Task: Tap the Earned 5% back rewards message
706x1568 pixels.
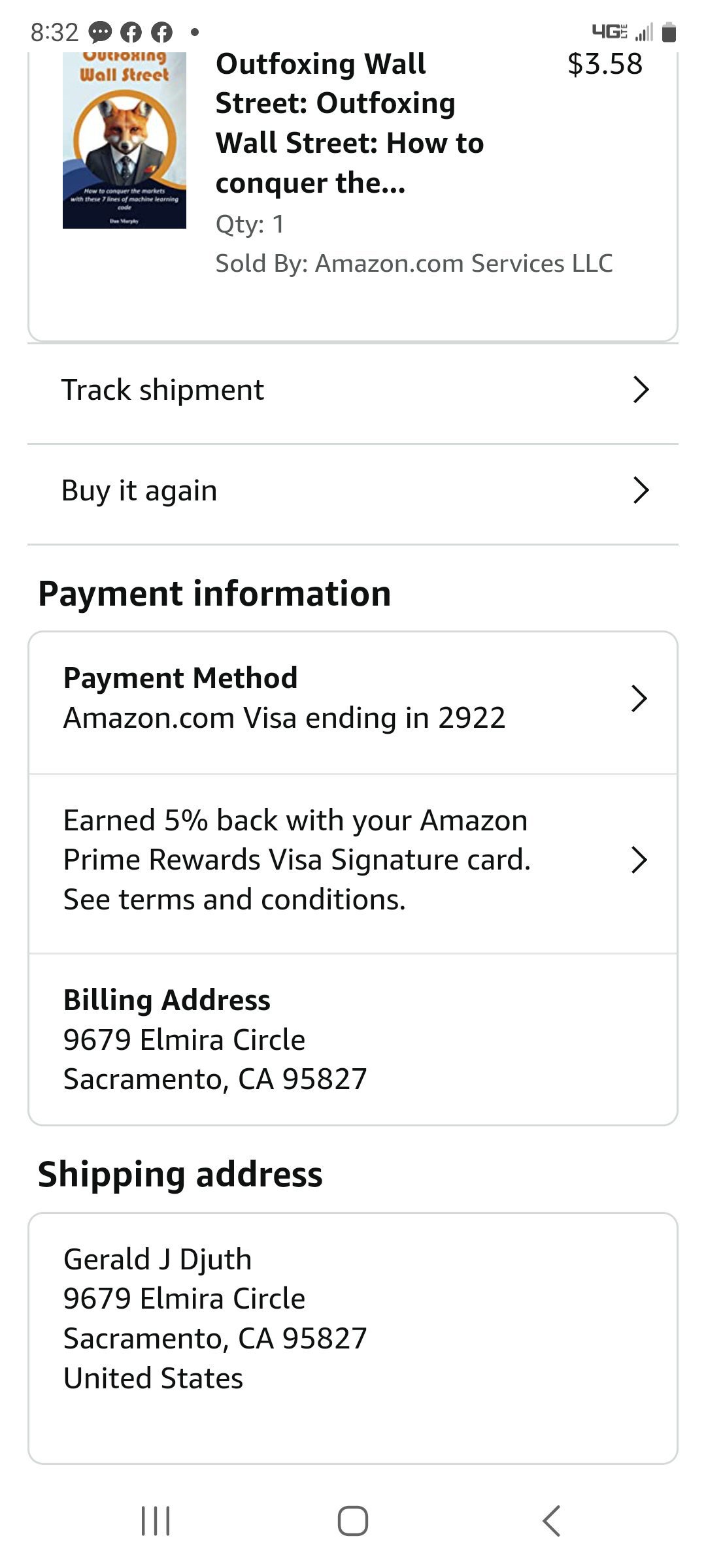Action: coord(297,860)
